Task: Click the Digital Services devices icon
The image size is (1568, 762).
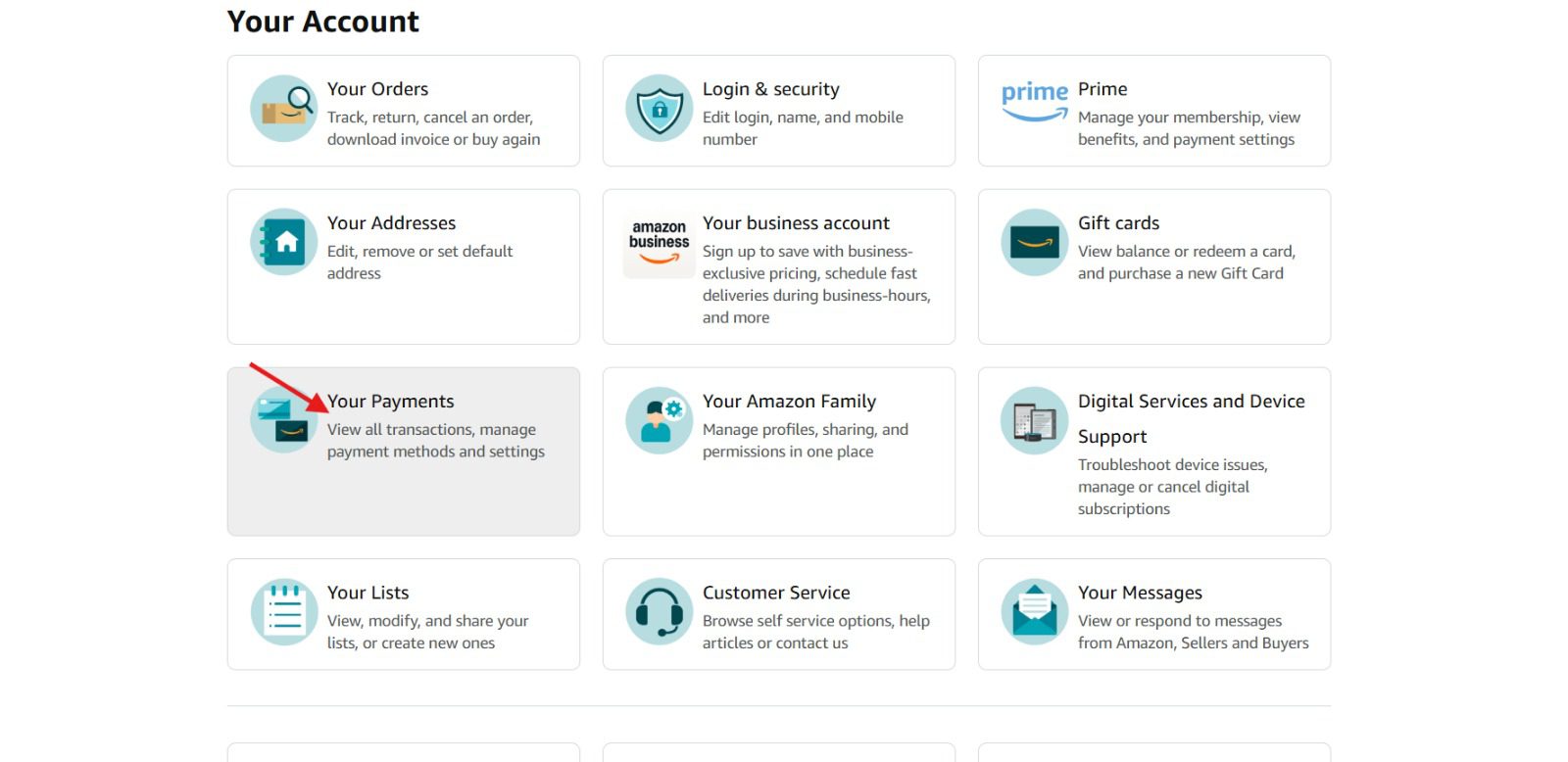Action: point(1033,420)
